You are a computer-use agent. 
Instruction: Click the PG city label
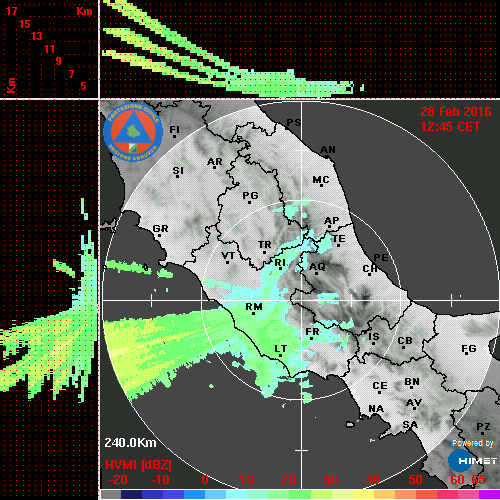tap(250, 195)
